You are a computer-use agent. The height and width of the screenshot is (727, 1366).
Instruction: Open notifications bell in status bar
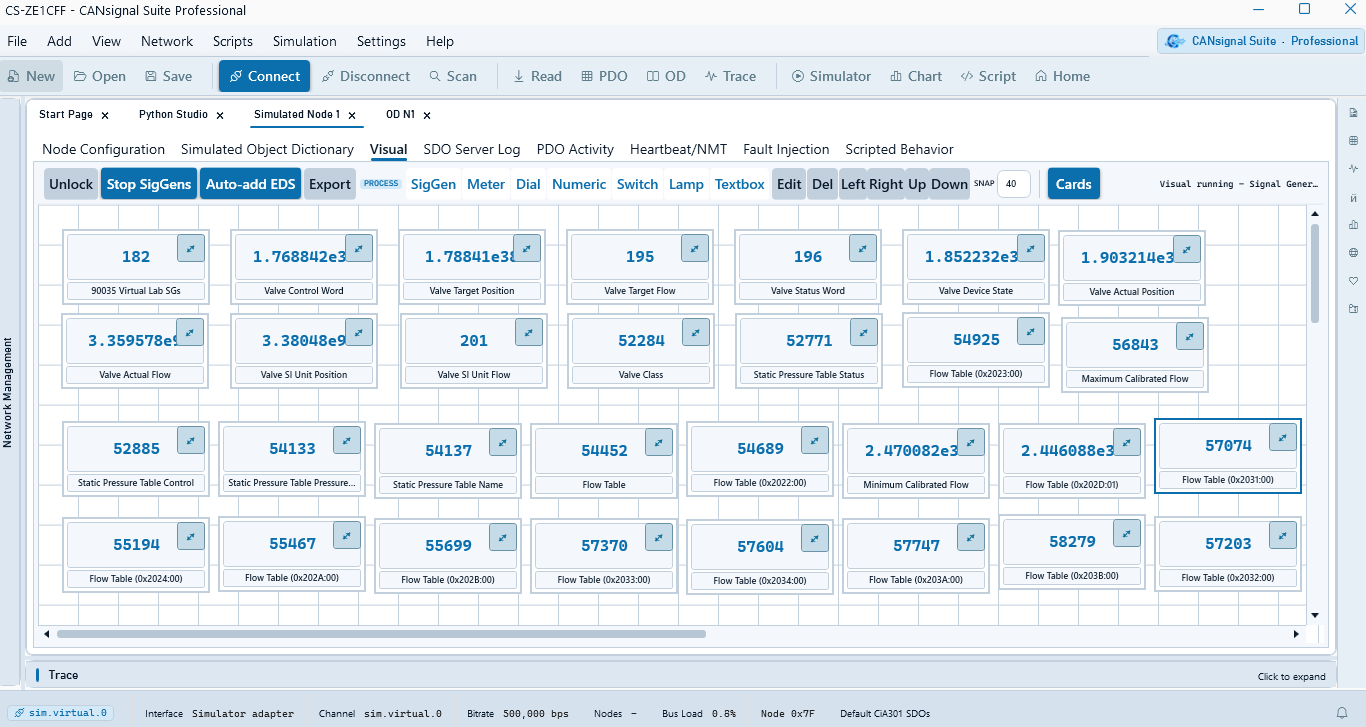pos(1342,713)
